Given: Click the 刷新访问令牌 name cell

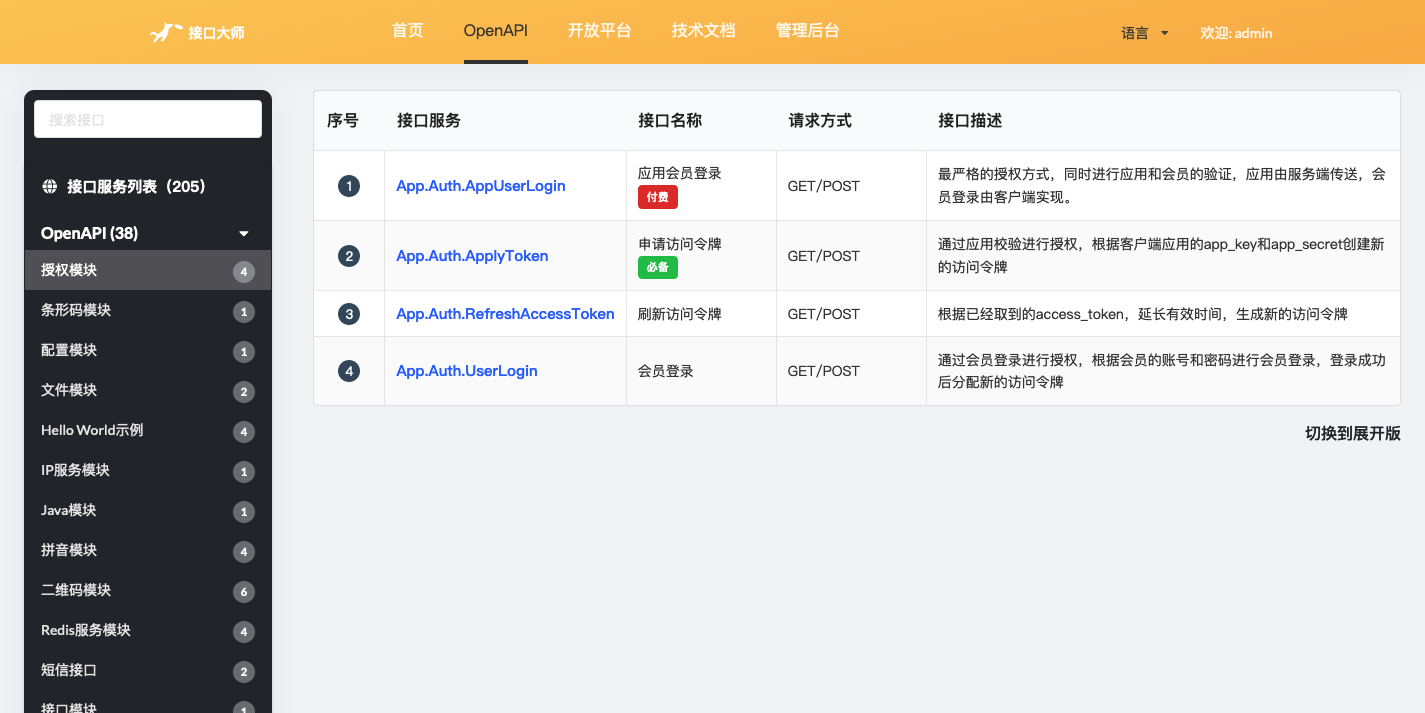Looking at the screenshot, I should [680, 314].
